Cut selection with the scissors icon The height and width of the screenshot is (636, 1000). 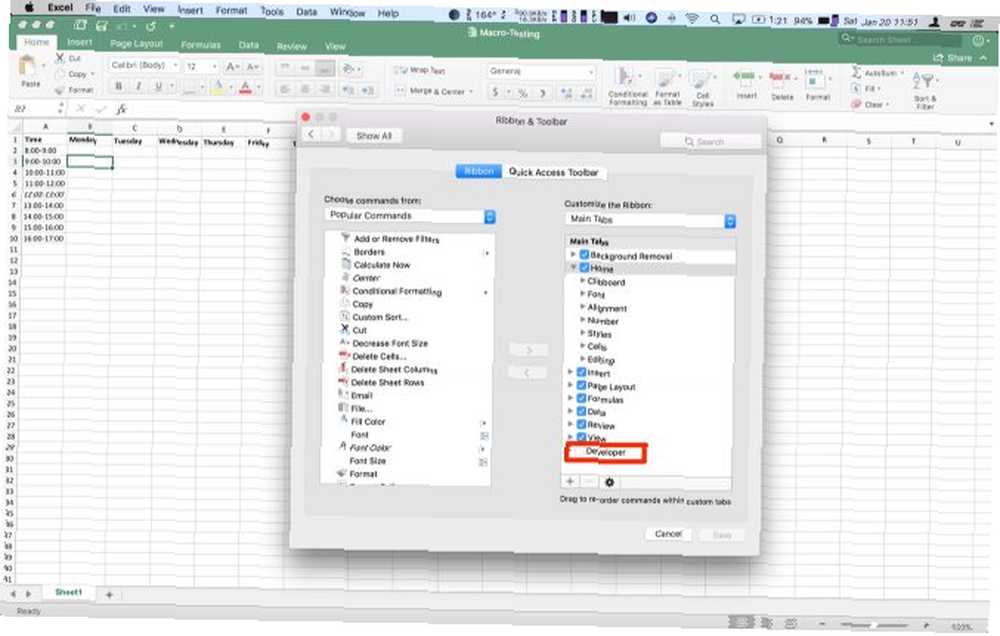[x=60, y=58]
